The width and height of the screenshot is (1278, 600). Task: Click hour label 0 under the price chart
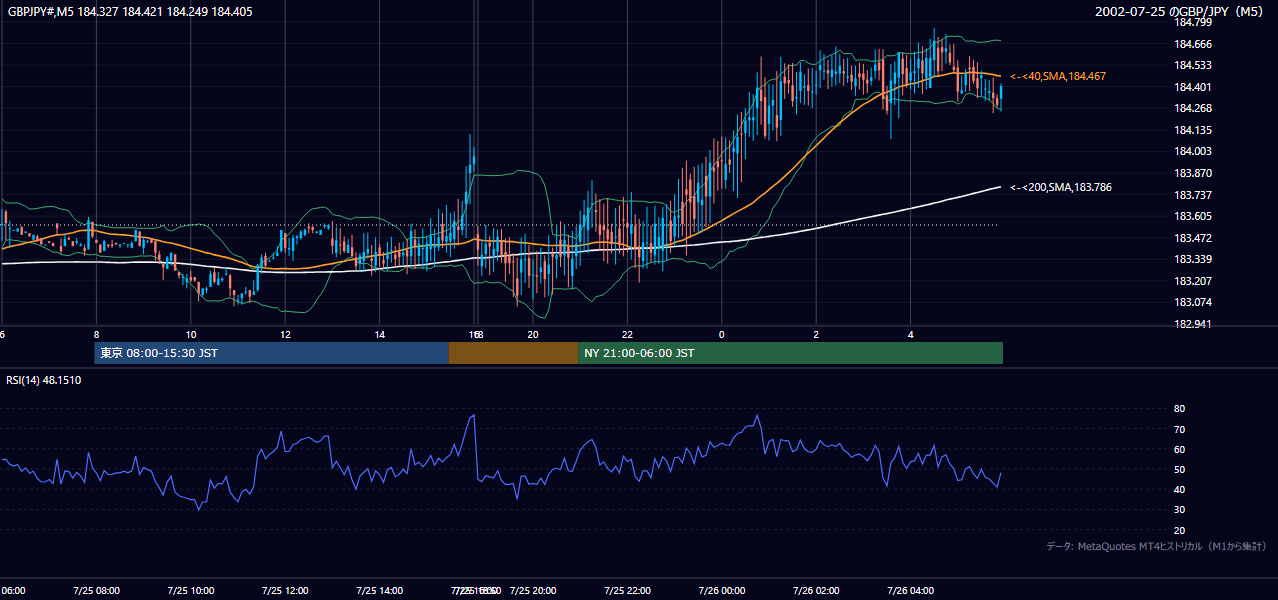click(x=721, y=334)
